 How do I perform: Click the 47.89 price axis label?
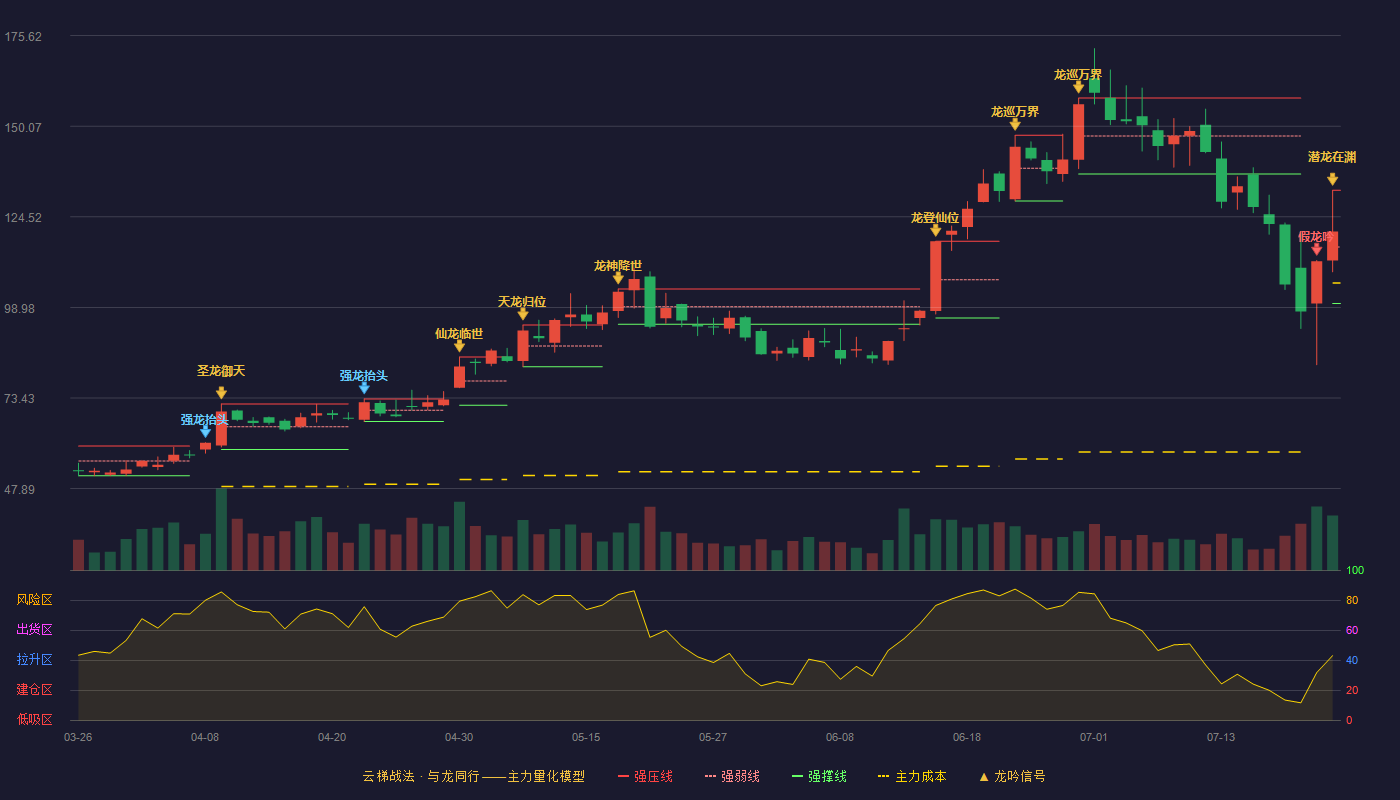click(20, 490)
